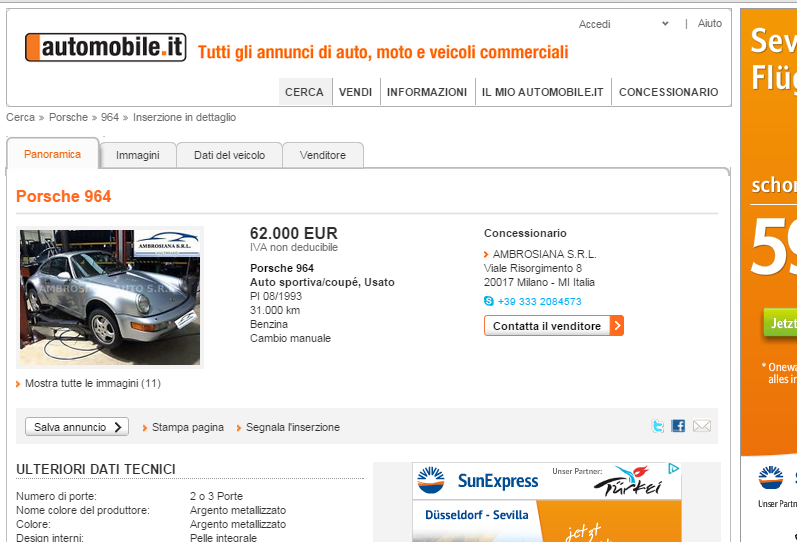Viewport: 797px width, 542px height.
Task: Click Segnala l'inserzione link
Action: click(293, 427)
